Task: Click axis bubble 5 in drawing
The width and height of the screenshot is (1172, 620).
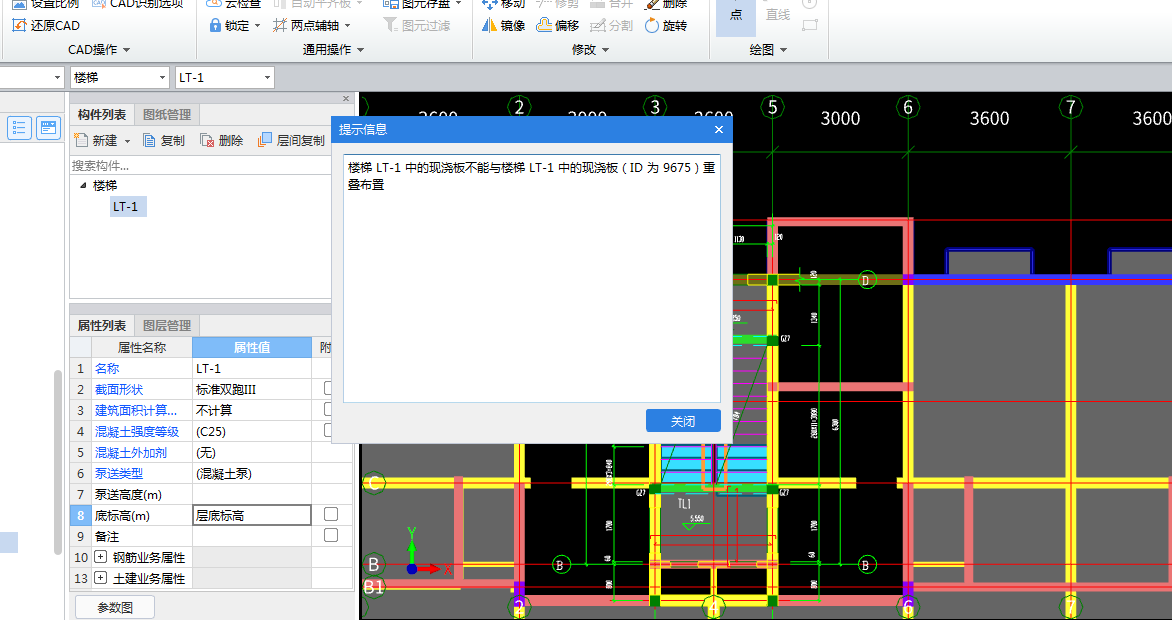Action: point(772,107)
